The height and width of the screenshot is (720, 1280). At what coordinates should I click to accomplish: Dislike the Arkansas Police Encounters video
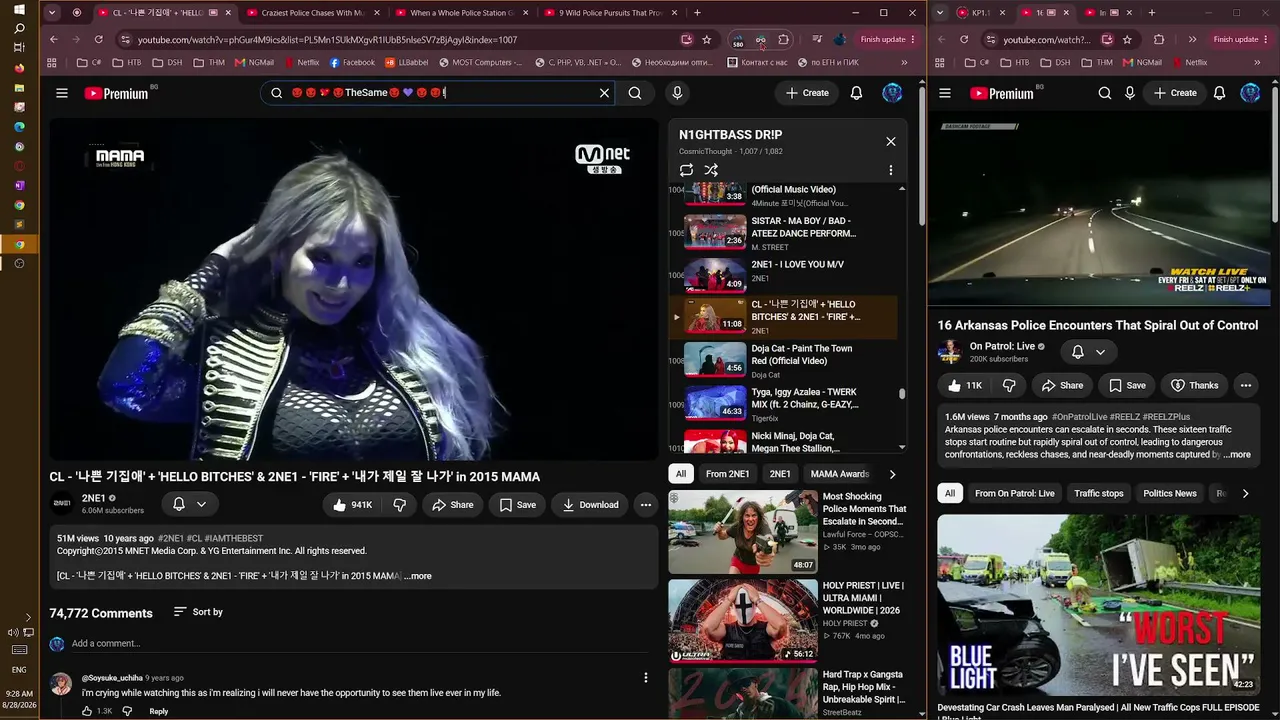[x=1009, y=385]
